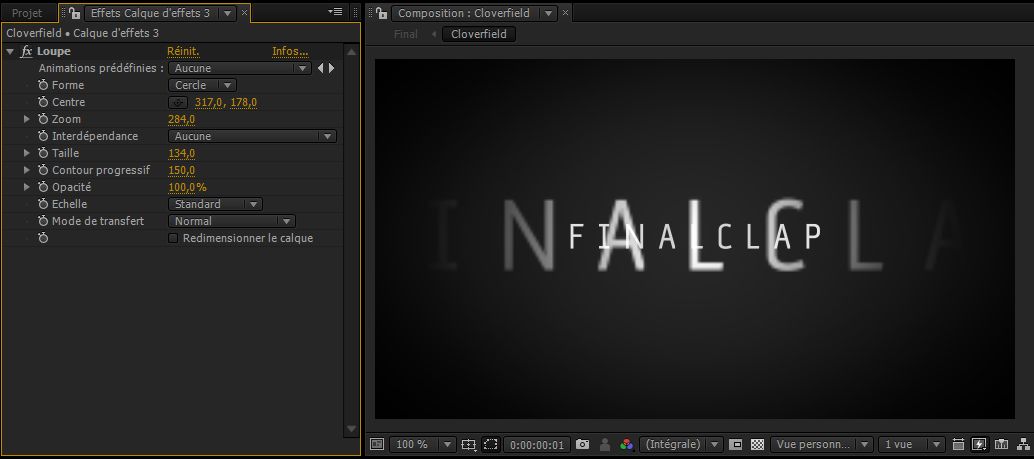The width and height of the screenshot is (1034, 459).
Task: Open the Composition flowchart icon
Action: coord(1023,444)
